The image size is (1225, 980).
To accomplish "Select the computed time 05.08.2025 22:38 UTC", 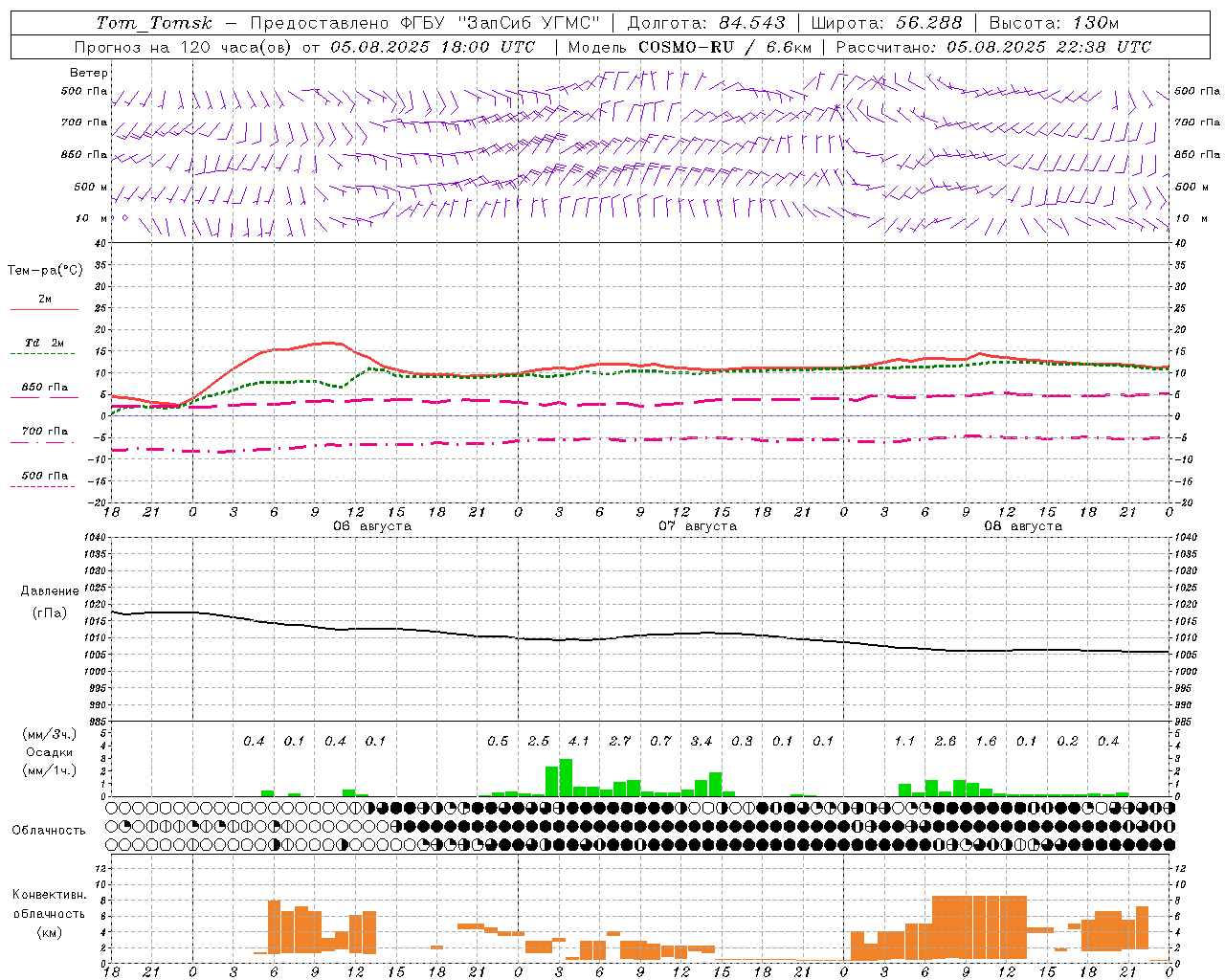I will click(1049, 47).
